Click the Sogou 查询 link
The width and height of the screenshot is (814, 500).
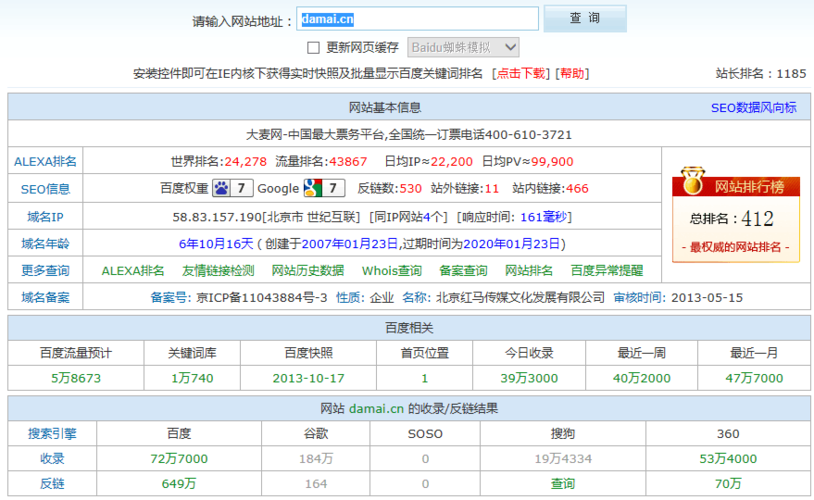(563, 483)
